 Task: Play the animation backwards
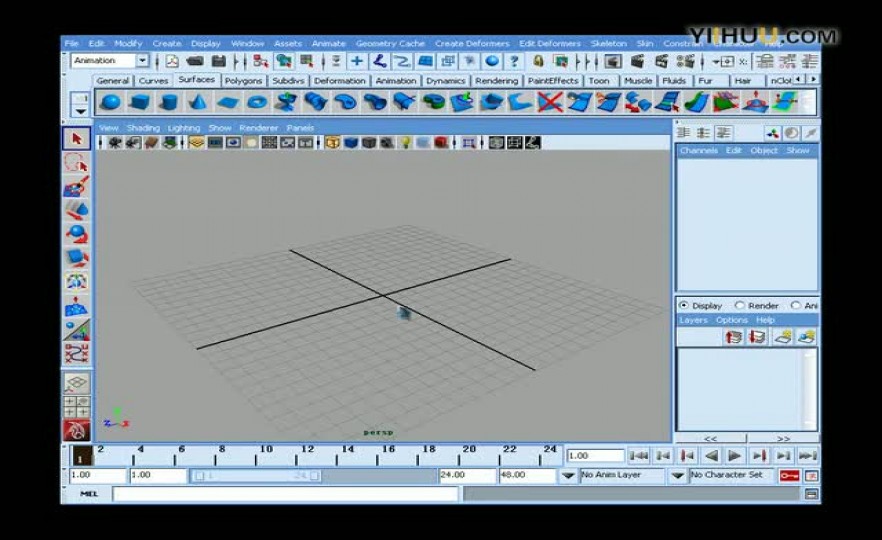pos(711,456)
